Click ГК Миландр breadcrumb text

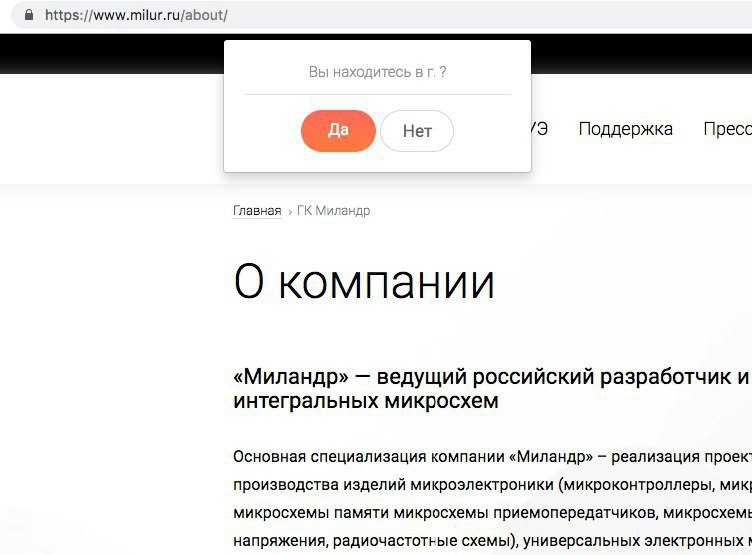click(333, 211)
